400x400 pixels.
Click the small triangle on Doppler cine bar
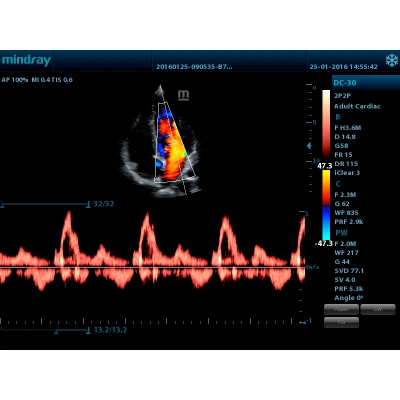tap(56, 332)
